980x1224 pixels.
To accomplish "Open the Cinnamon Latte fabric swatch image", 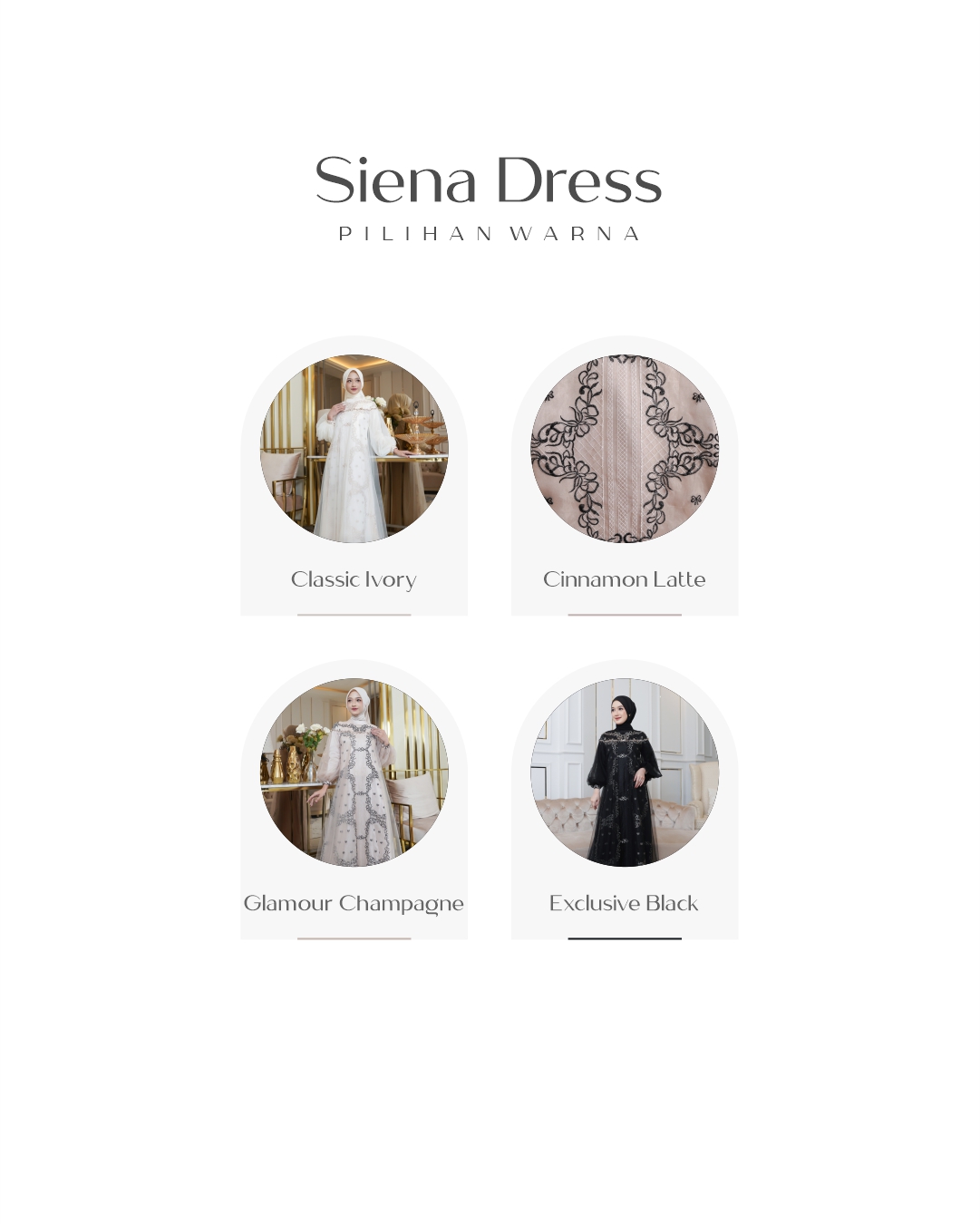I will [625, 449].
